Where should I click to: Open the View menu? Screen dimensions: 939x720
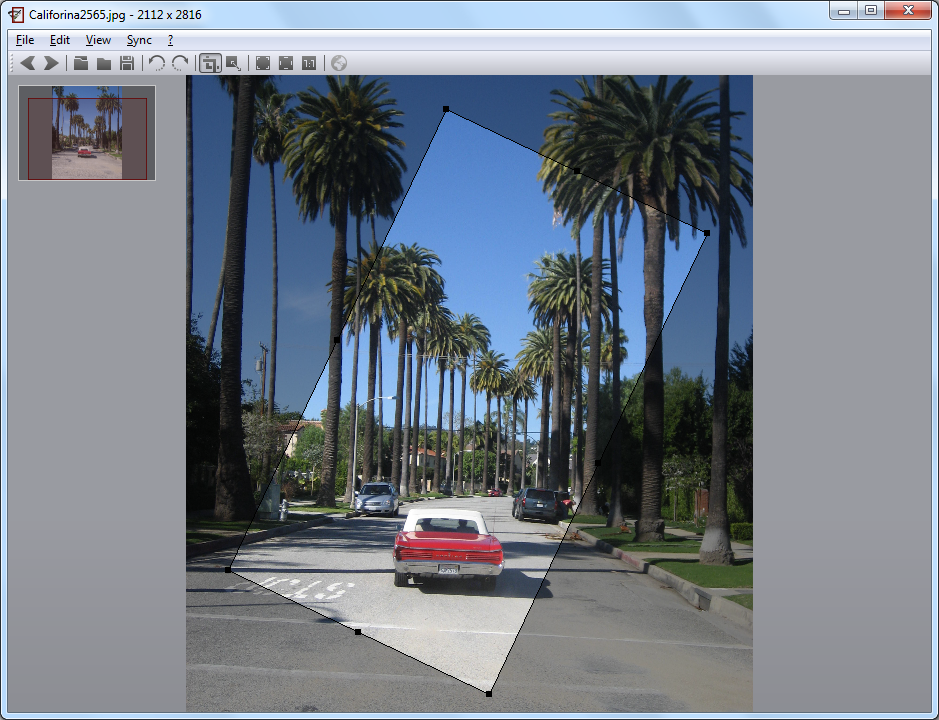pyautogui.click(x=98, y=40)
